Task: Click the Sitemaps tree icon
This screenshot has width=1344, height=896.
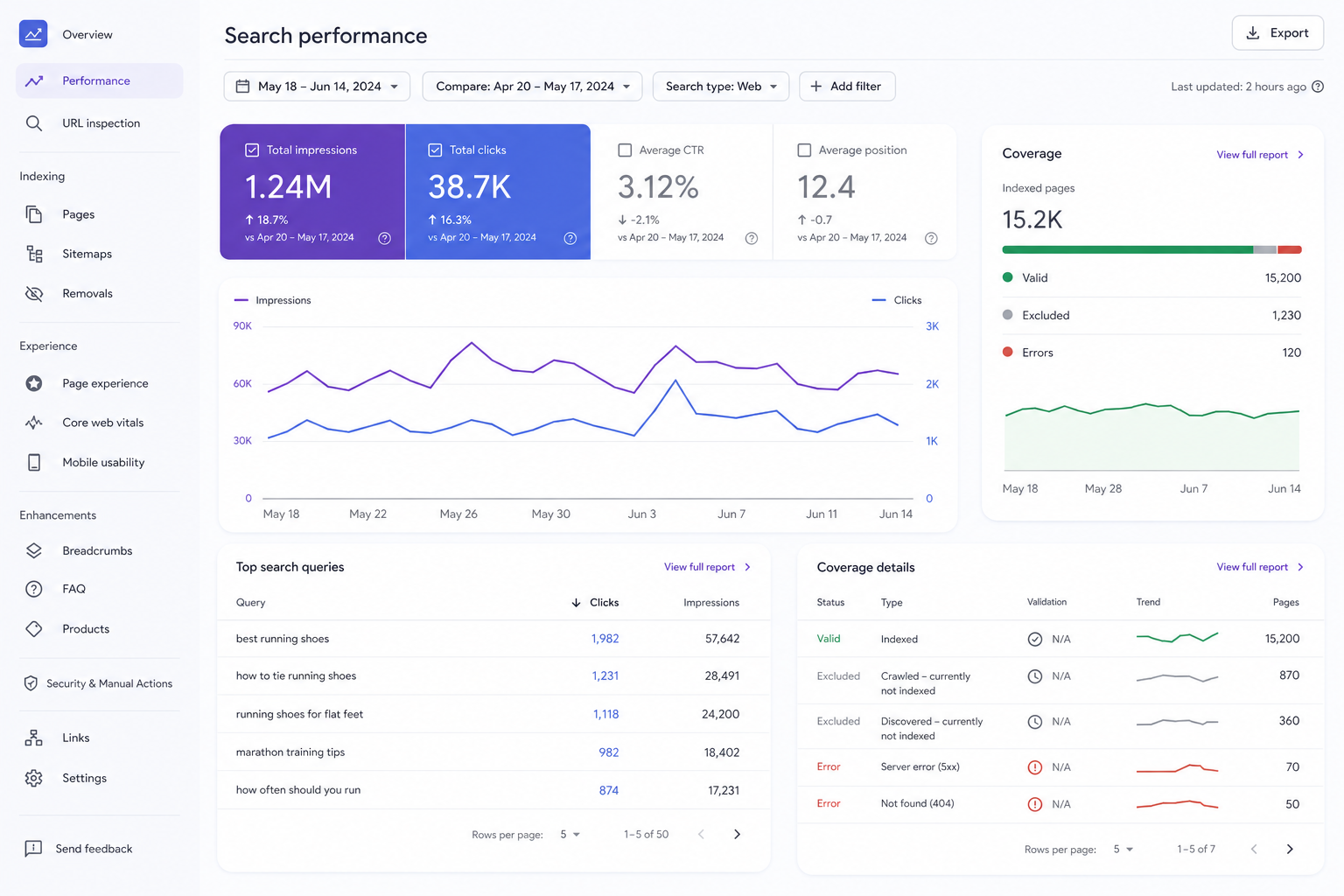Action: 34,254
